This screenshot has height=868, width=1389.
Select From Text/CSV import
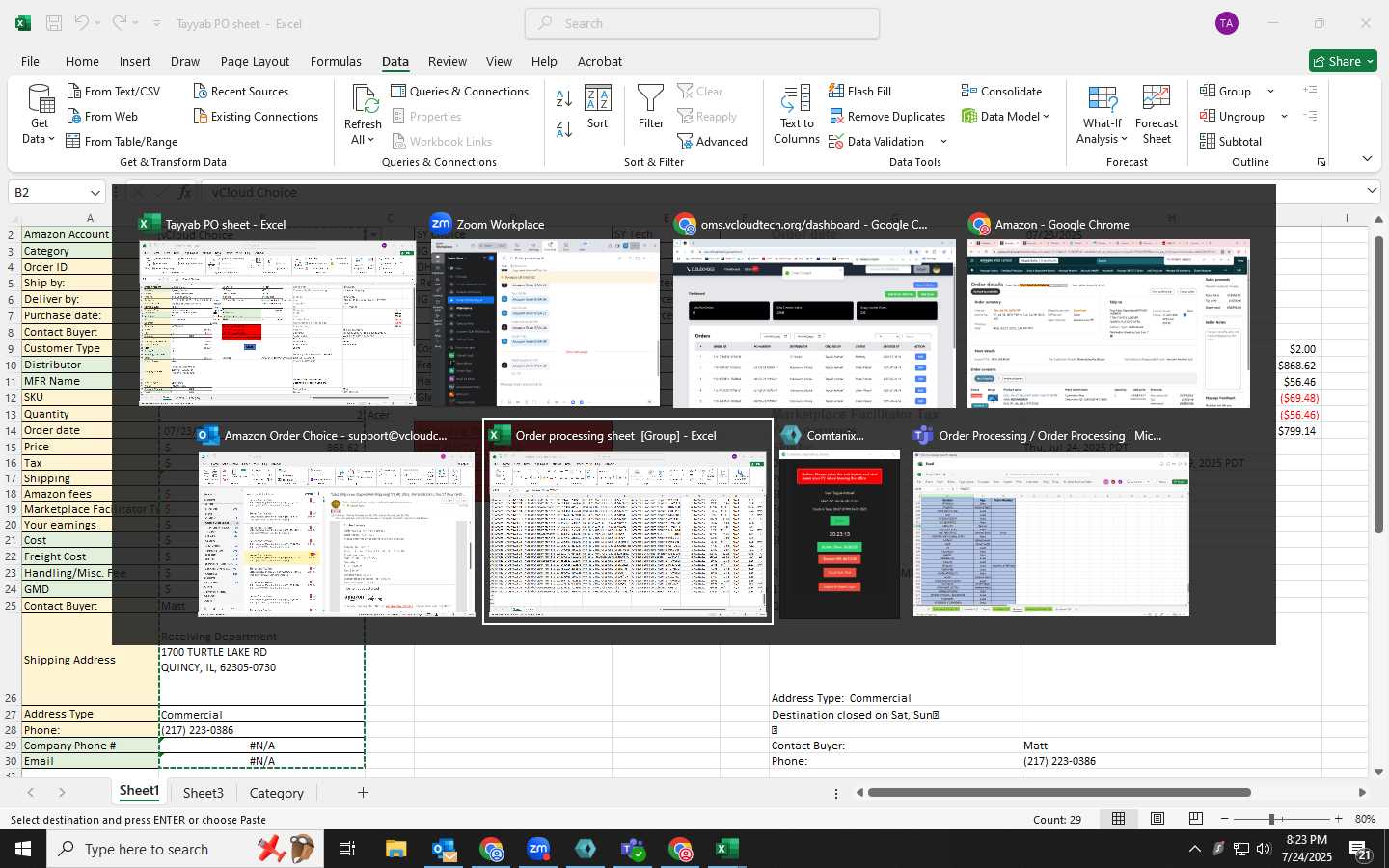click(x=113, y=92)
